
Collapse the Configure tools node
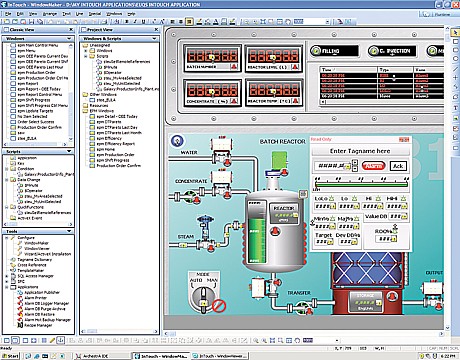point(7,238)
